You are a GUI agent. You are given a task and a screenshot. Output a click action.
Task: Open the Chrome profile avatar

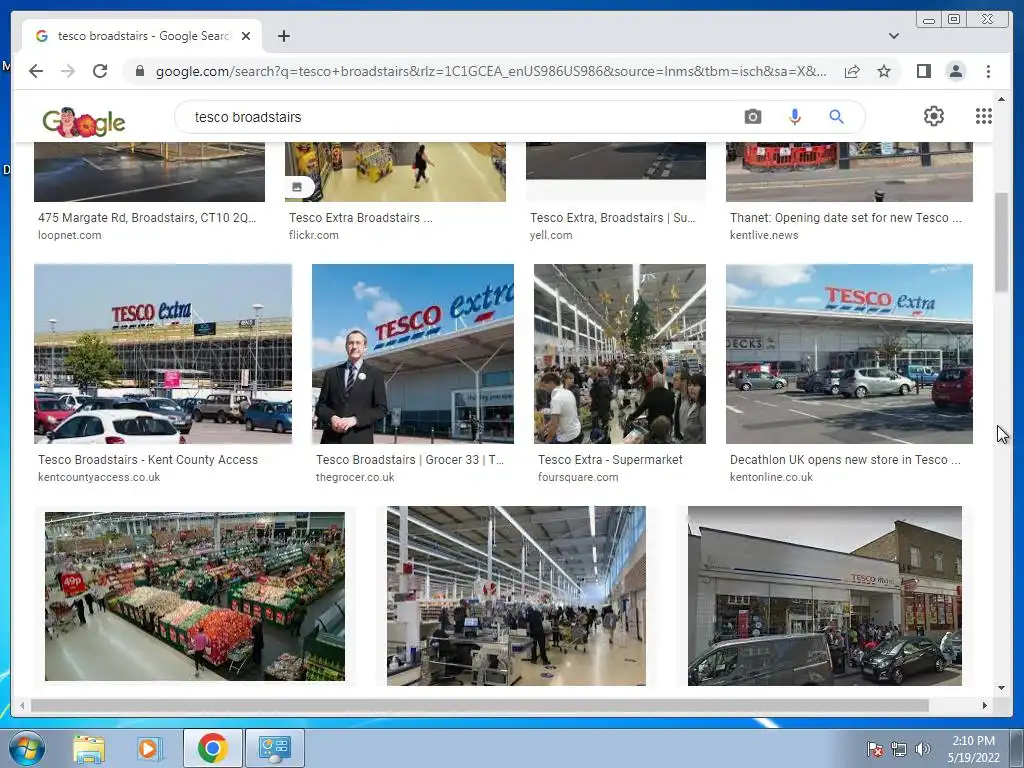tap(955, 71)
